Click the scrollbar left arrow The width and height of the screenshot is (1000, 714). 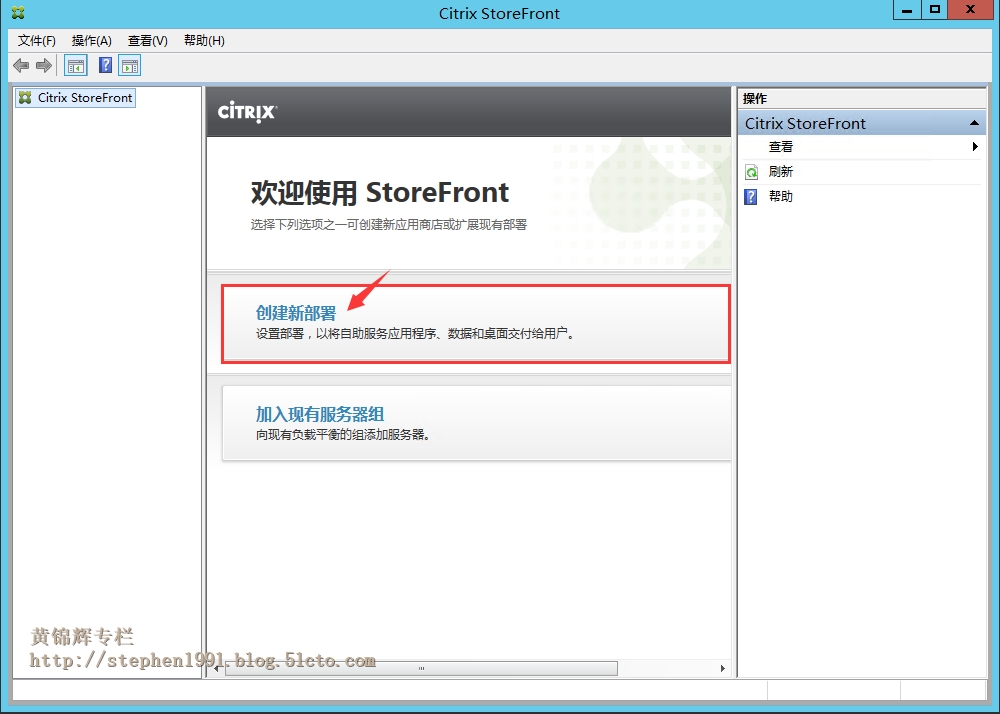point(217,668)
